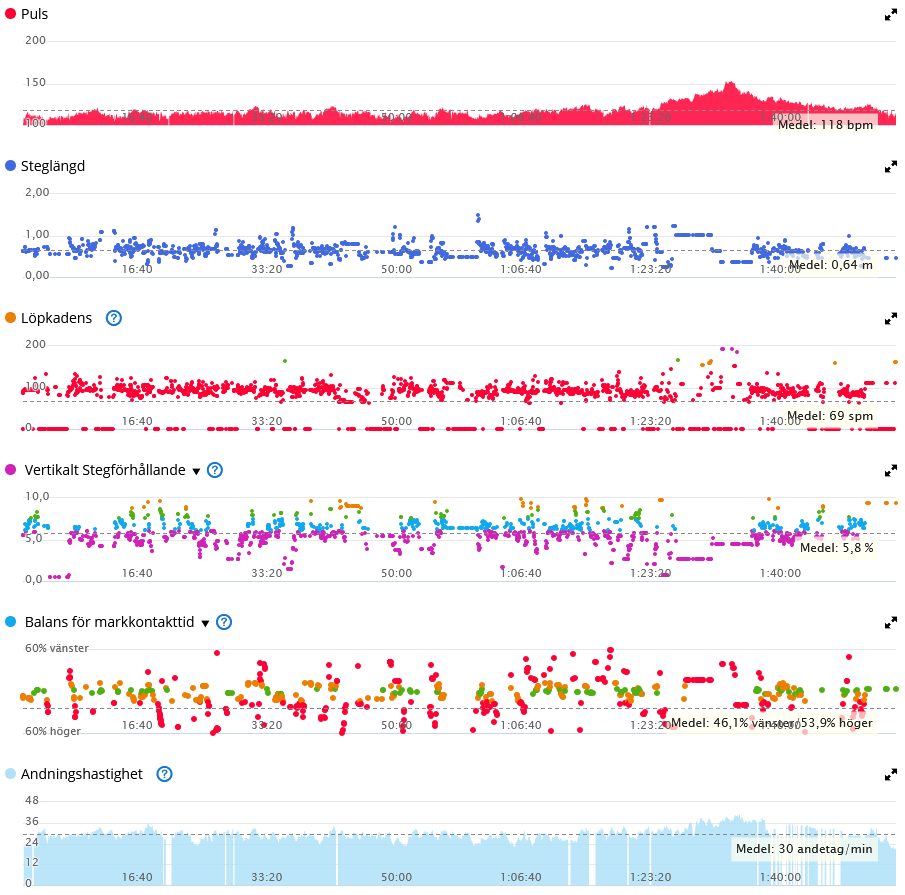Expand the Steglängd chart to fullscreen
This screenshot has width=905, height=895.
[891, 167]
